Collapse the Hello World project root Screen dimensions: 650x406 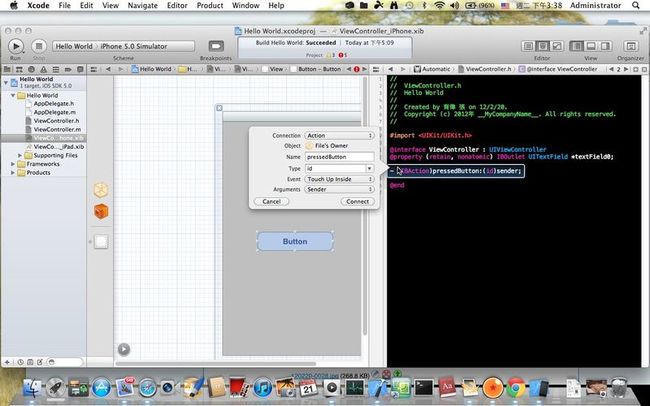(x=6, y=83)
